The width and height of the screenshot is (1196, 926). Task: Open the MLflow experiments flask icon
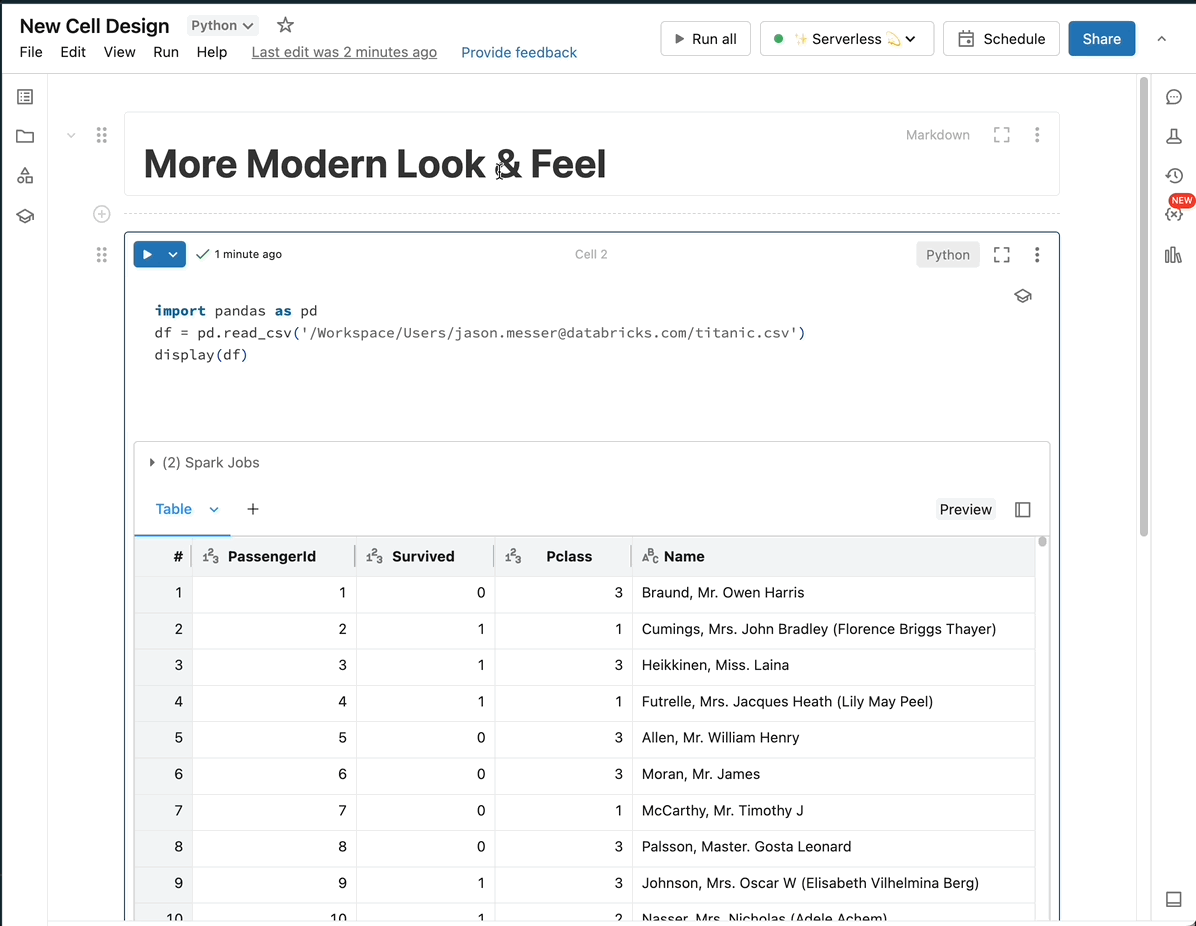pyautogui.click(x=1174, y=136)
